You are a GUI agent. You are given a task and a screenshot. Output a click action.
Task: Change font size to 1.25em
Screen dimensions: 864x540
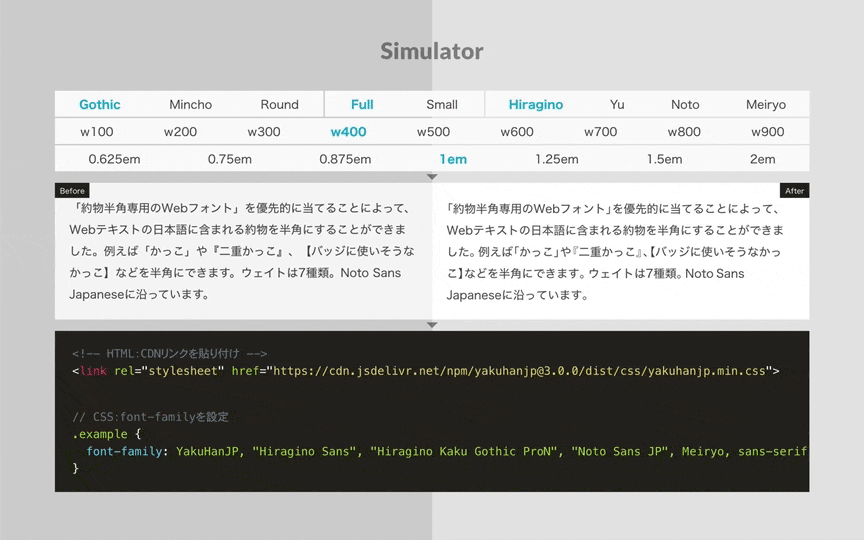point(557,159)
